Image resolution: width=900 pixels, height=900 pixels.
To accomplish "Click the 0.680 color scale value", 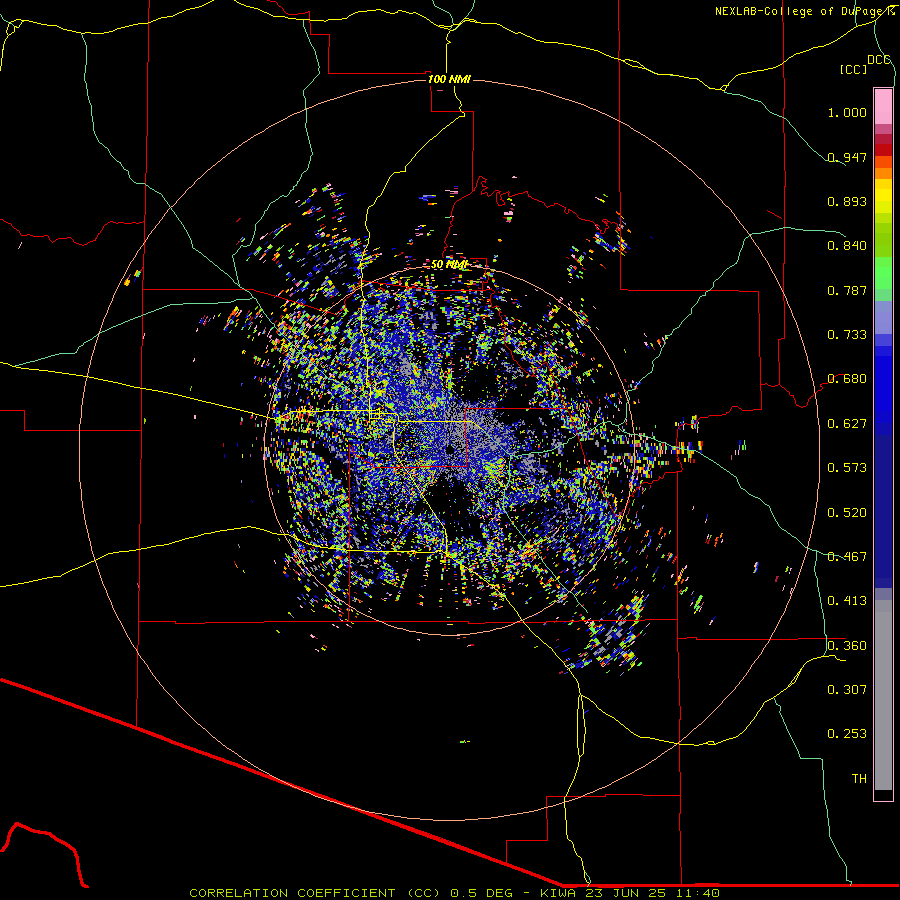I will (847, 379).
